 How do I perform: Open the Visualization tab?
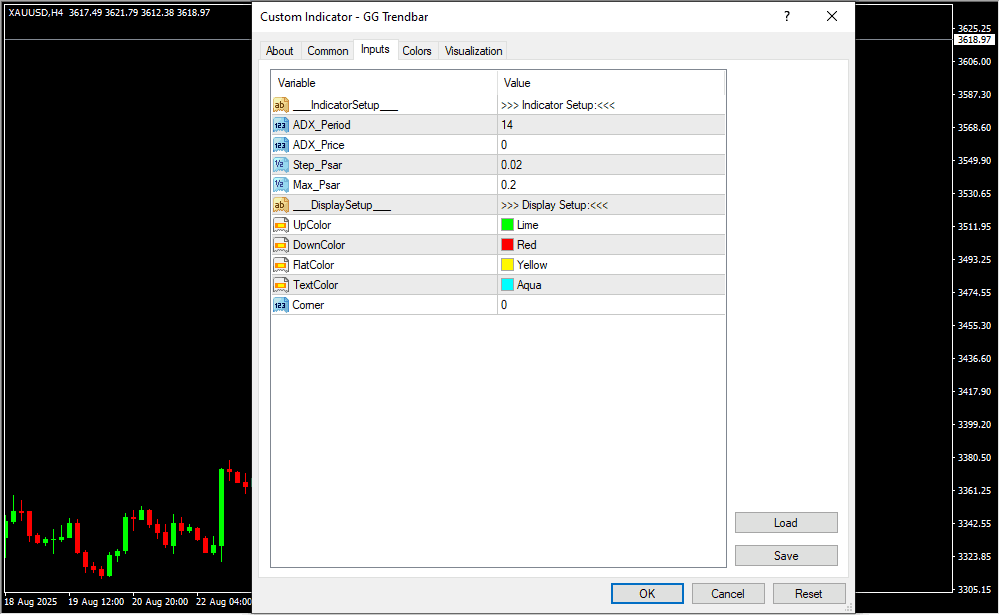tap(474, 51)
